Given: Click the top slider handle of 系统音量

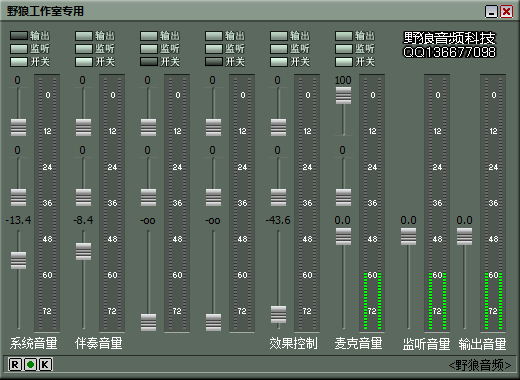Looking at the screenshot, I should click(18, 127).
